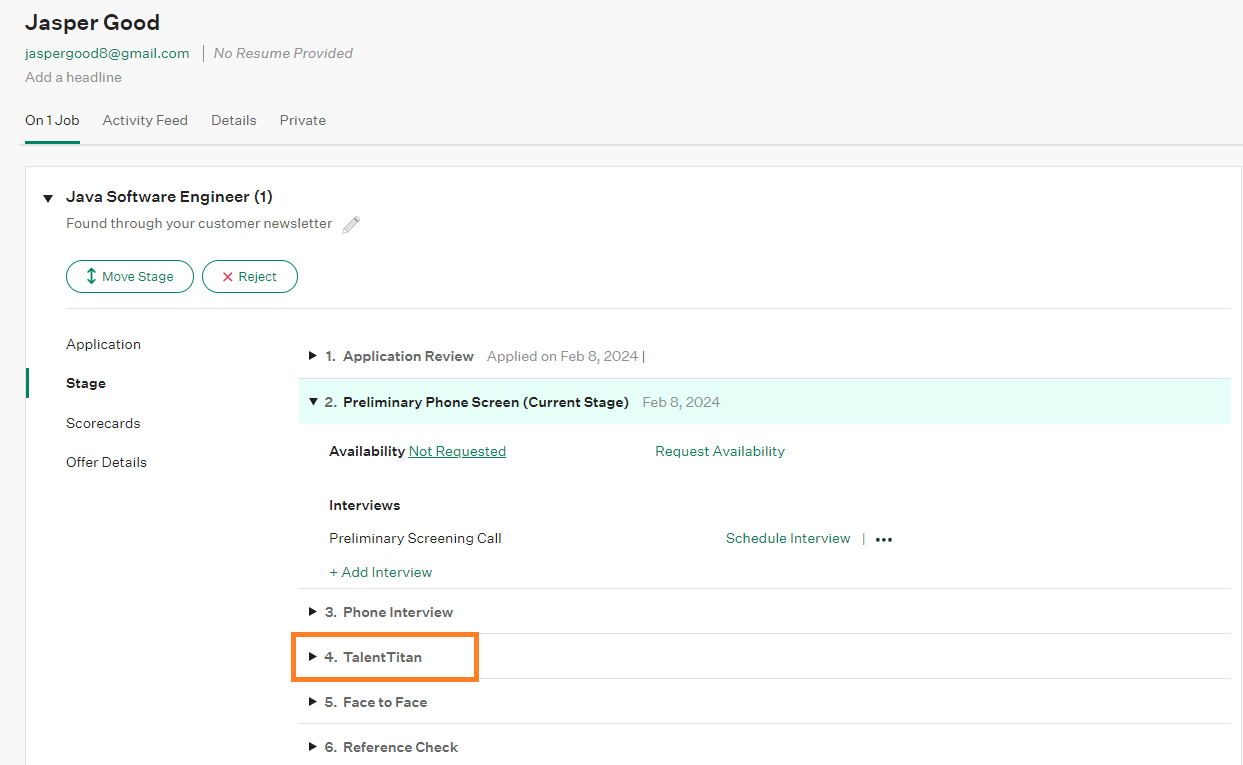Click the Not Requested availability link
This screenshot has width=1243, height=765.
tap(457, 451)
